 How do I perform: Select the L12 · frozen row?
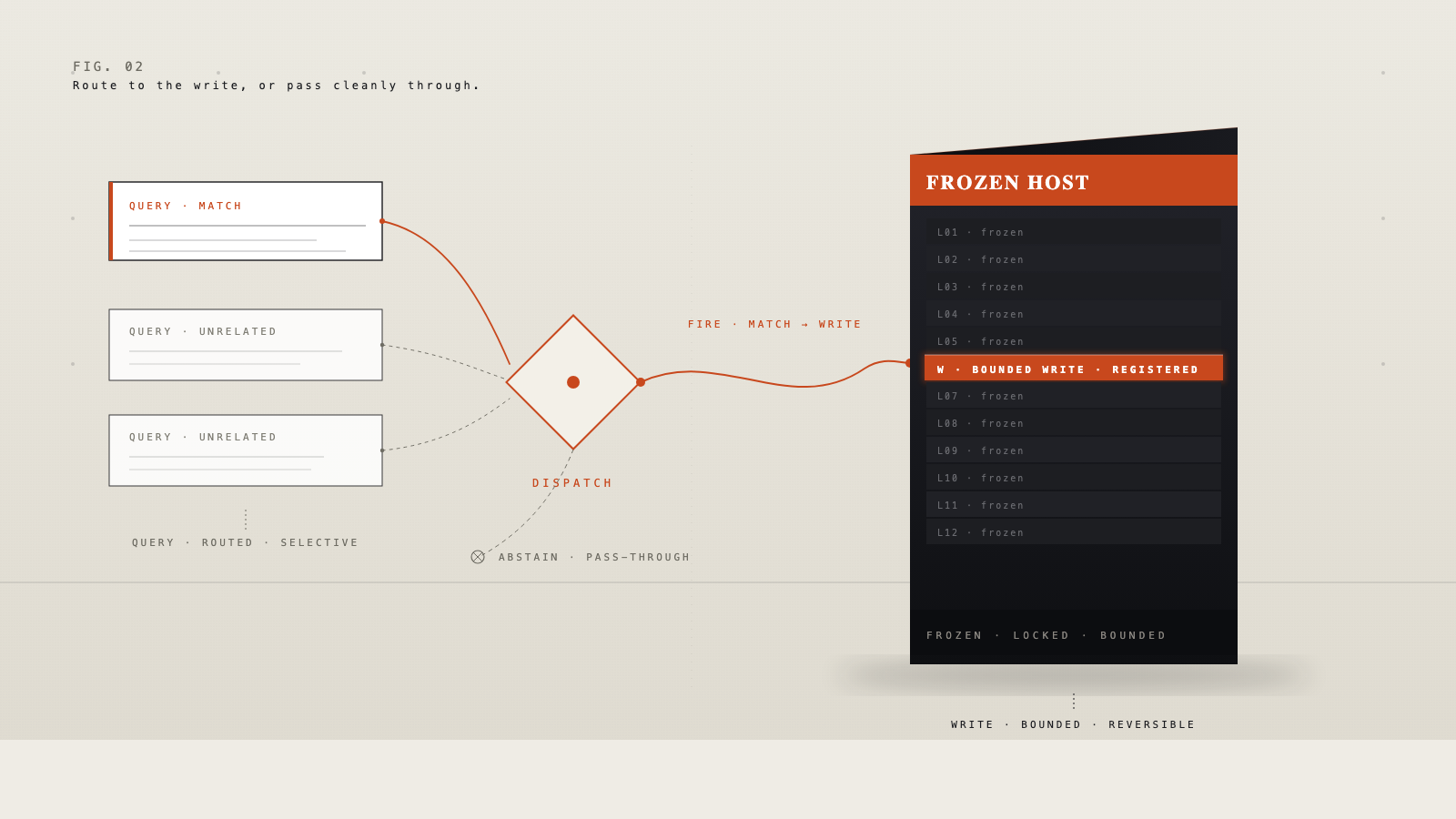click(1074, 531)
